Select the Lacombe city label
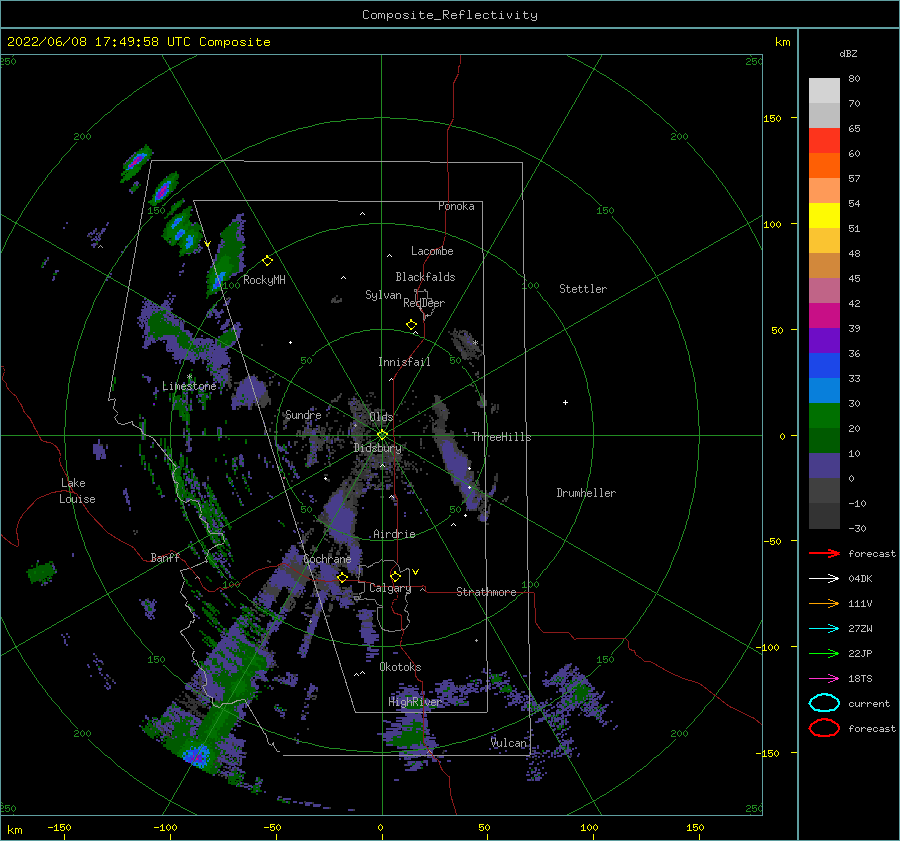This screenshot has height=841, width=900. click(x=432, y=251)
